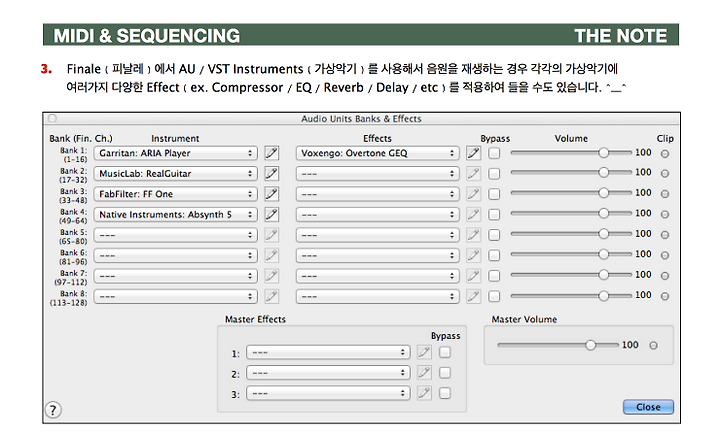Image resolution: width=720 pixels, height=434 pixels.
Task: Open Bank 5 instrument dropdown
Action: (175, 235)
